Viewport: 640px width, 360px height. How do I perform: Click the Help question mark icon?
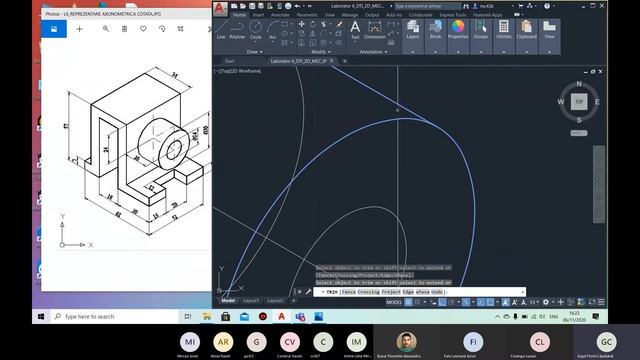(x=547, y=6)
